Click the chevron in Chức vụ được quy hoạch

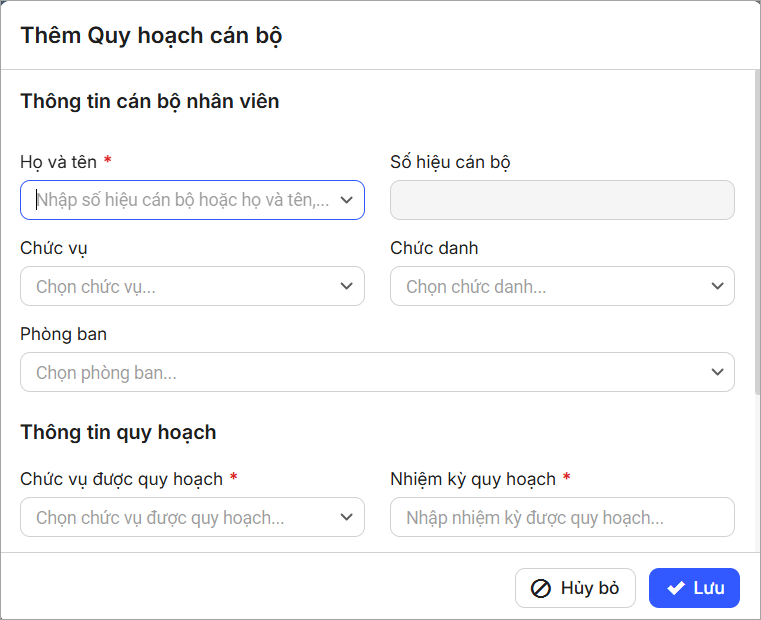pos(346,517)
